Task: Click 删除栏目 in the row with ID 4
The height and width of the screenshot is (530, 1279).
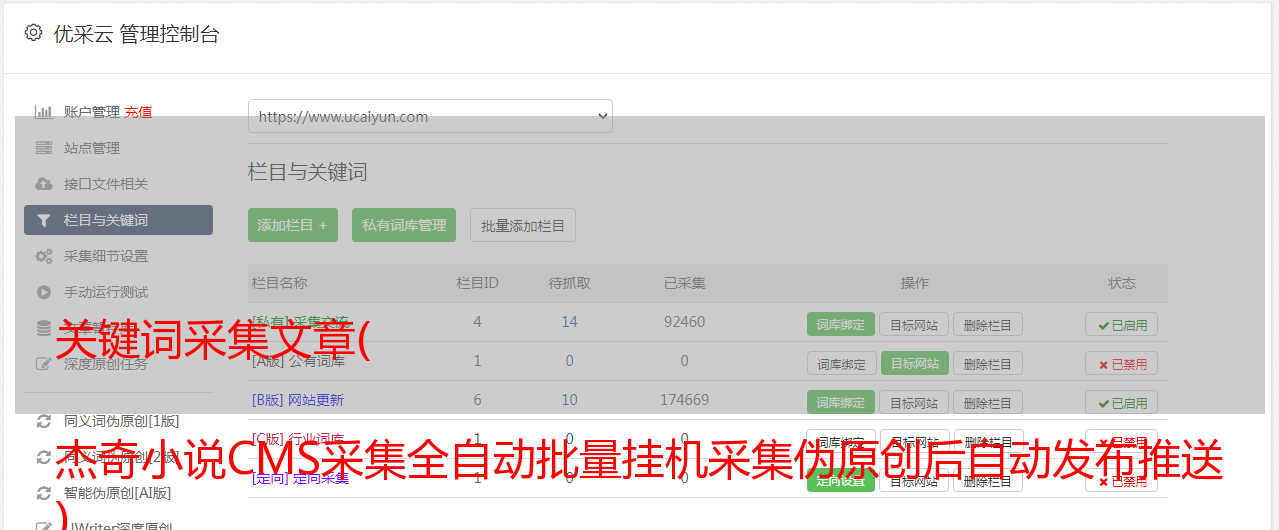Action: [988, 324]
